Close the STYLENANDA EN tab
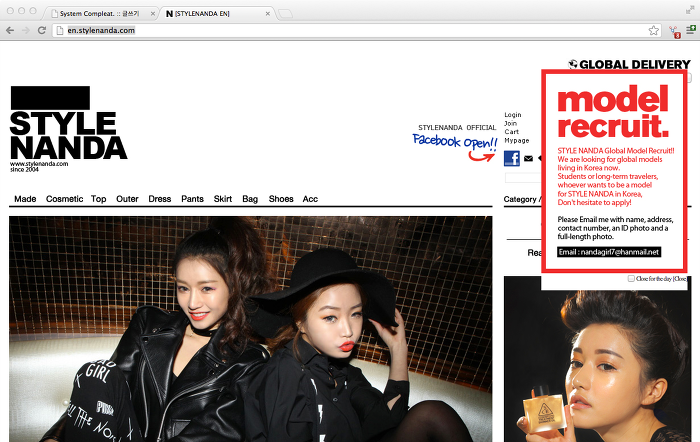 tap(267, 14)
